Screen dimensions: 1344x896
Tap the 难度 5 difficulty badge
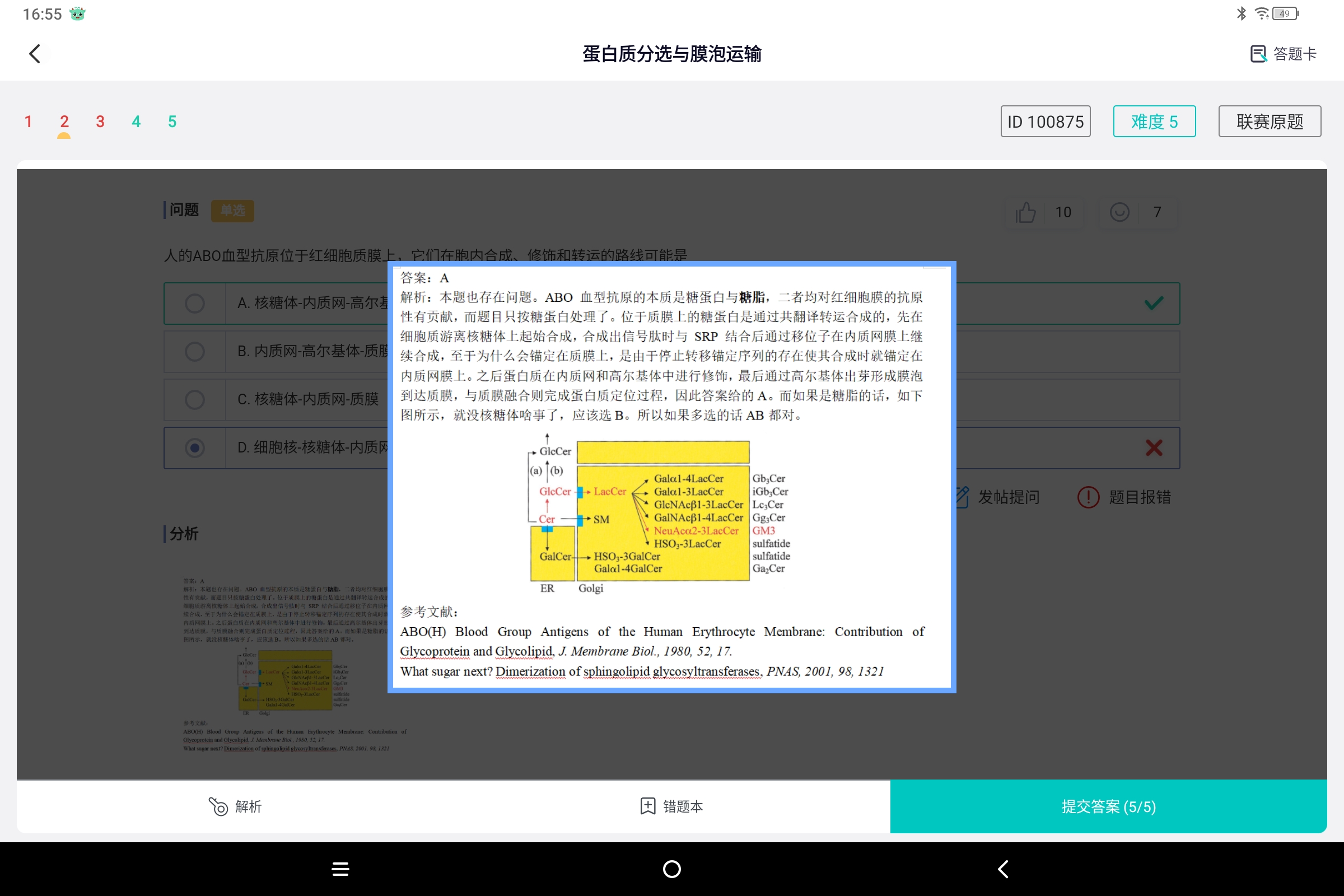[x=1154, y=121]
